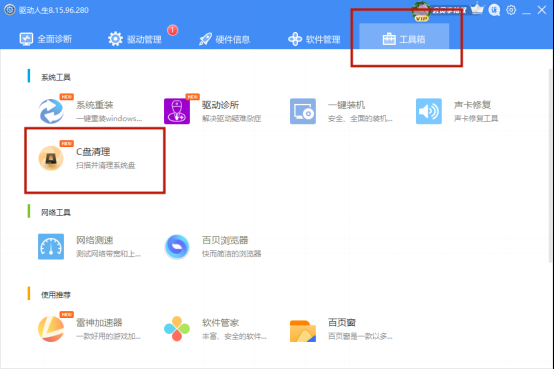Click the vertical scrollbar on right edge
The image size is (554, 369).
pos(550,166)
